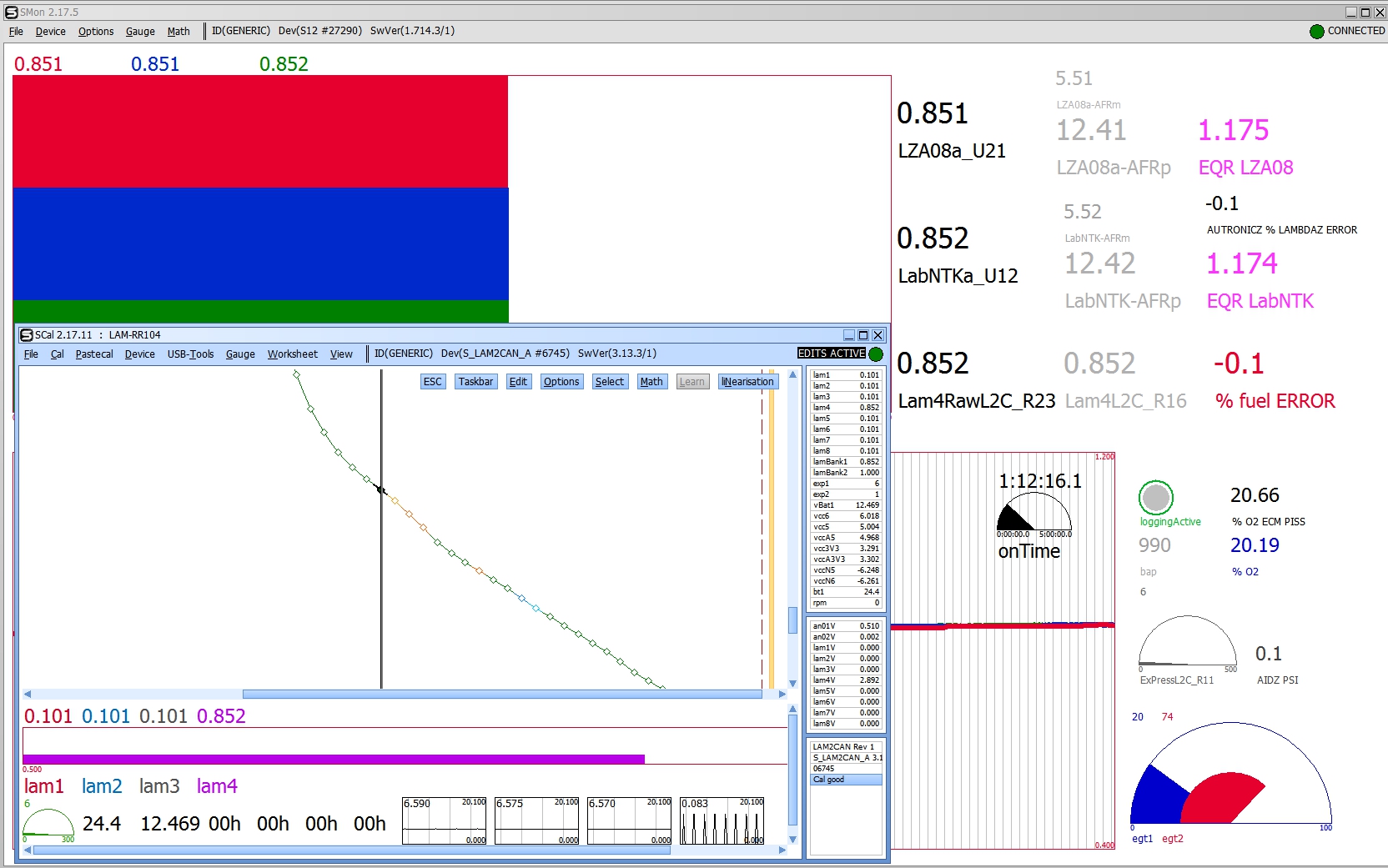Toggle the loggingActive indicator
This screenshot has width=1388, height=868.
click(1155, 498)
